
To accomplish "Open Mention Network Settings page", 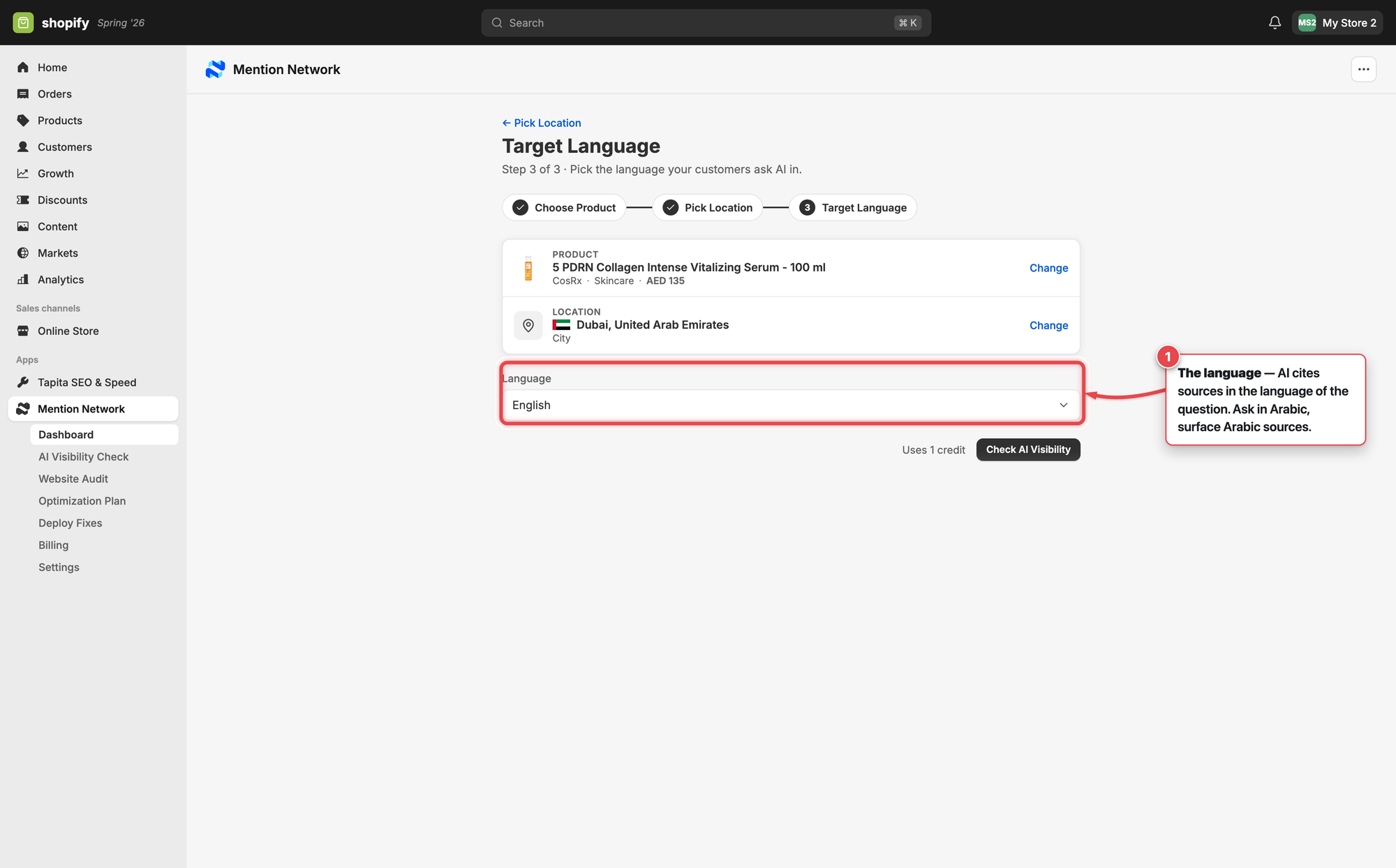I will (x=59, y=567).
